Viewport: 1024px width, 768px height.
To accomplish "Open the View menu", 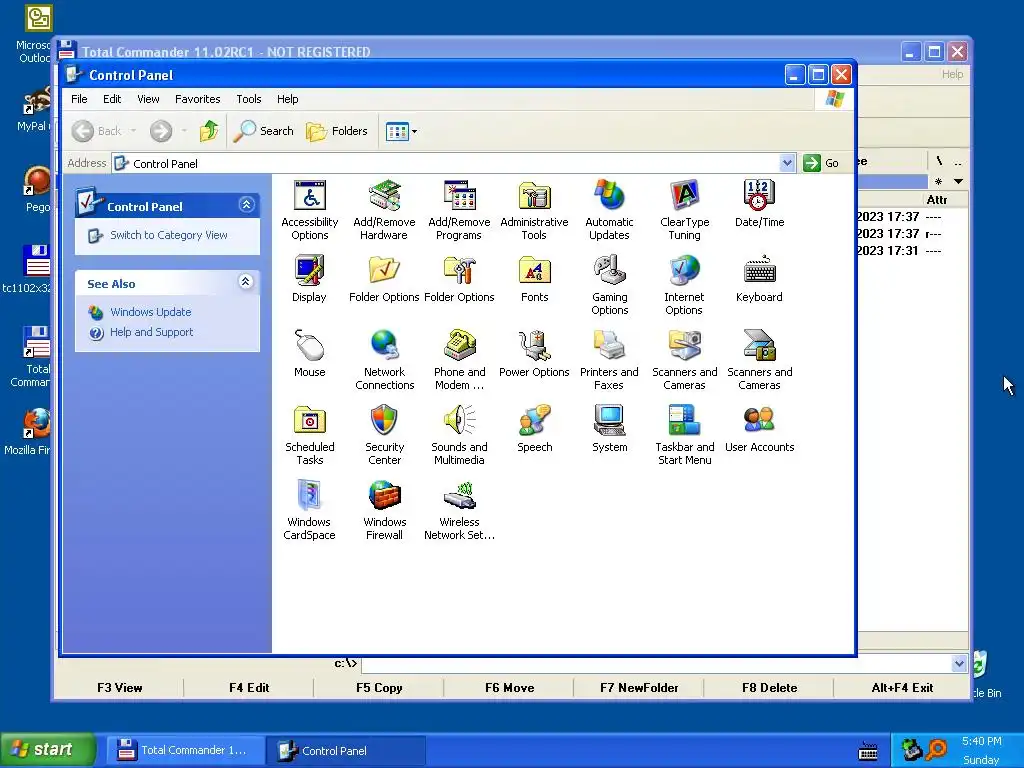I will [x=148, y=99].
